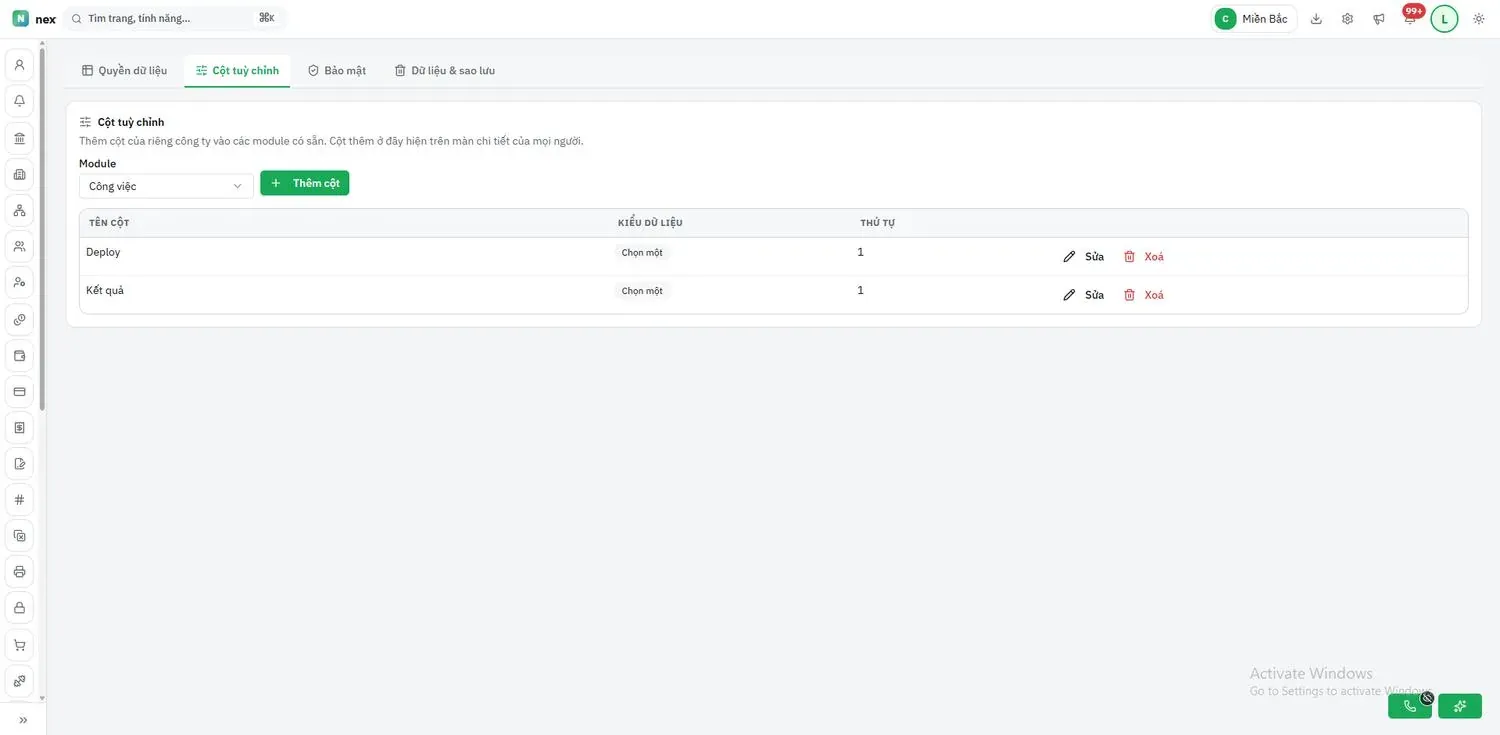
Task: Click the search box Tìm trang, tính năng
Action: click(x=174, y=18)
